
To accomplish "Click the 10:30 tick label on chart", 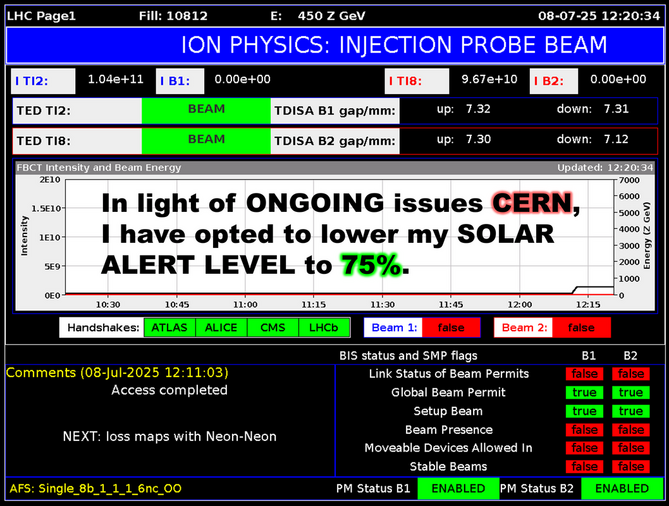I will pyautogui.click(x=108, y=305).
